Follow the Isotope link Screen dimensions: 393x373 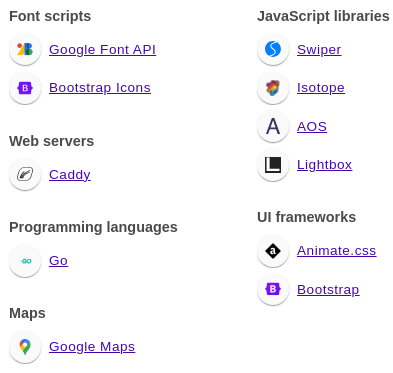[321, 88]
